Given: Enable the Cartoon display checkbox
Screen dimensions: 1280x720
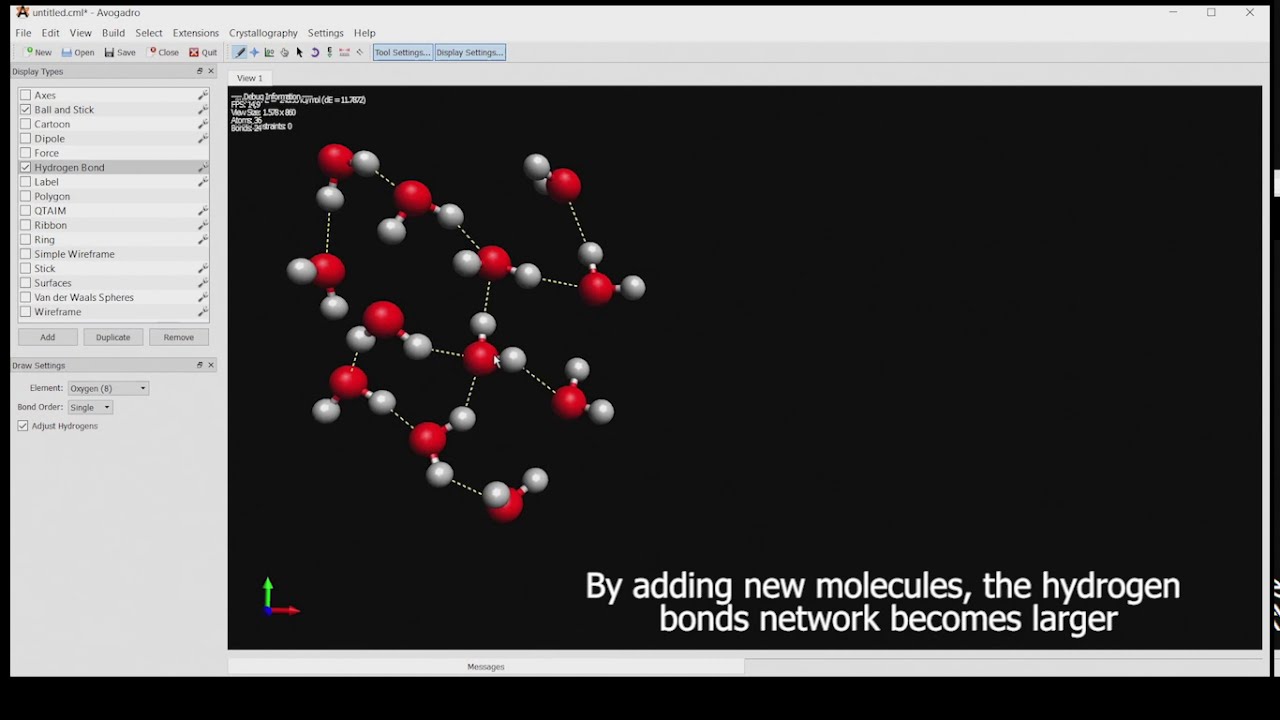Looking at the screenshot, I should click(x=26, y=124).
